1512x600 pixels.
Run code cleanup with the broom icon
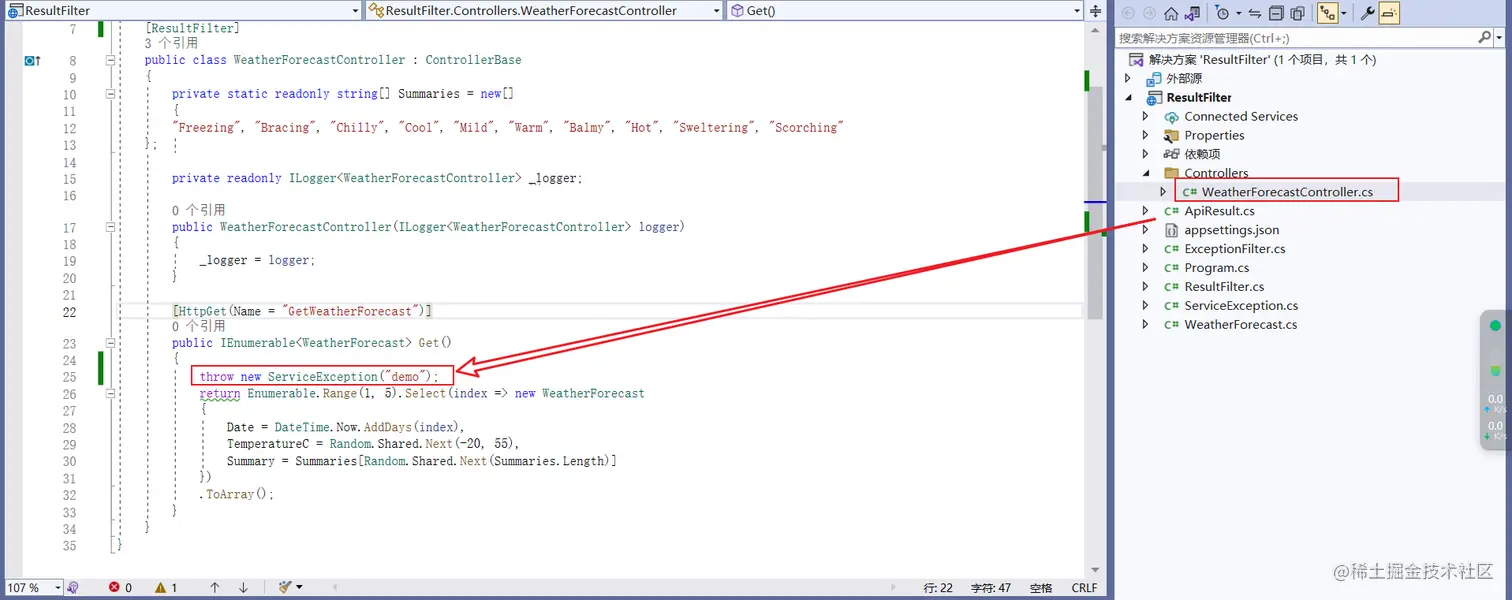tap(285, 588)
